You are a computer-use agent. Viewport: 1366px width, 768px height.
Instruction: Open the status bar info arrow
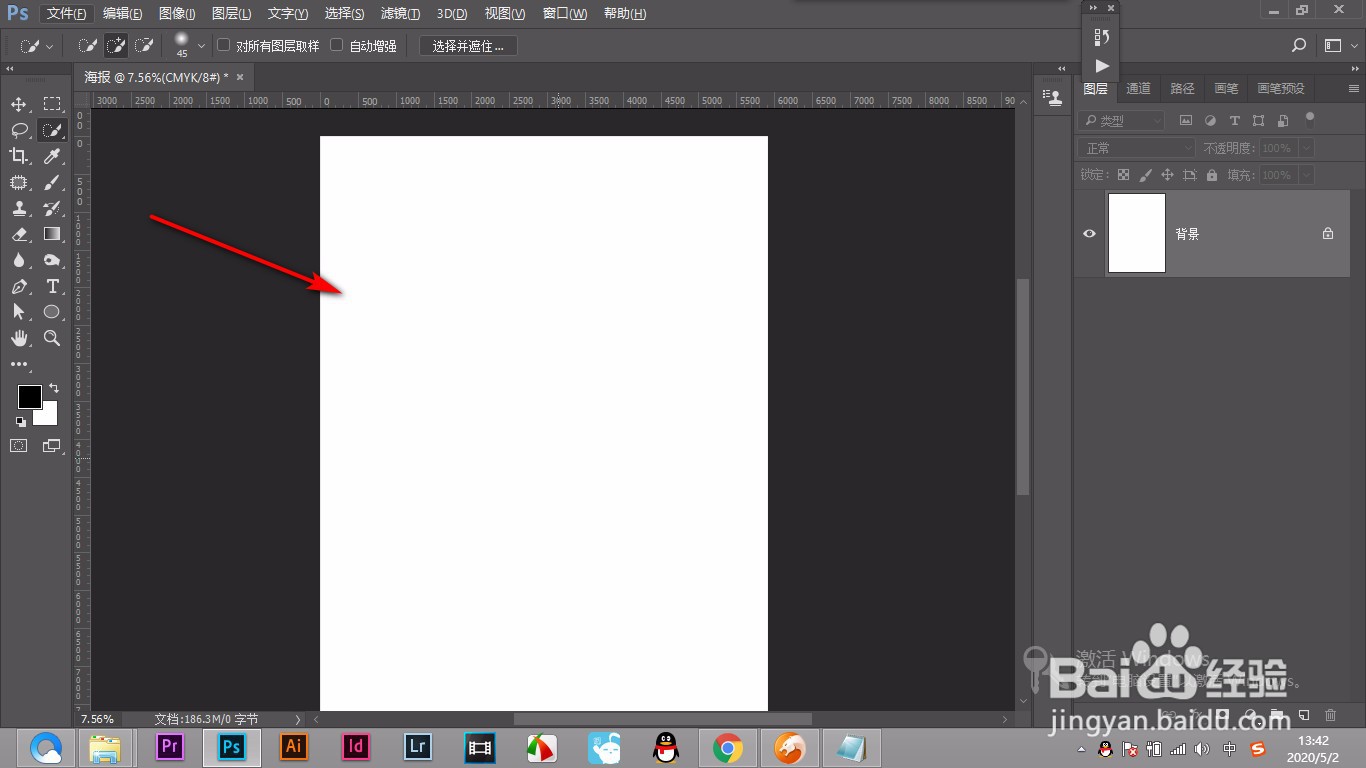[x=298, y=719]
